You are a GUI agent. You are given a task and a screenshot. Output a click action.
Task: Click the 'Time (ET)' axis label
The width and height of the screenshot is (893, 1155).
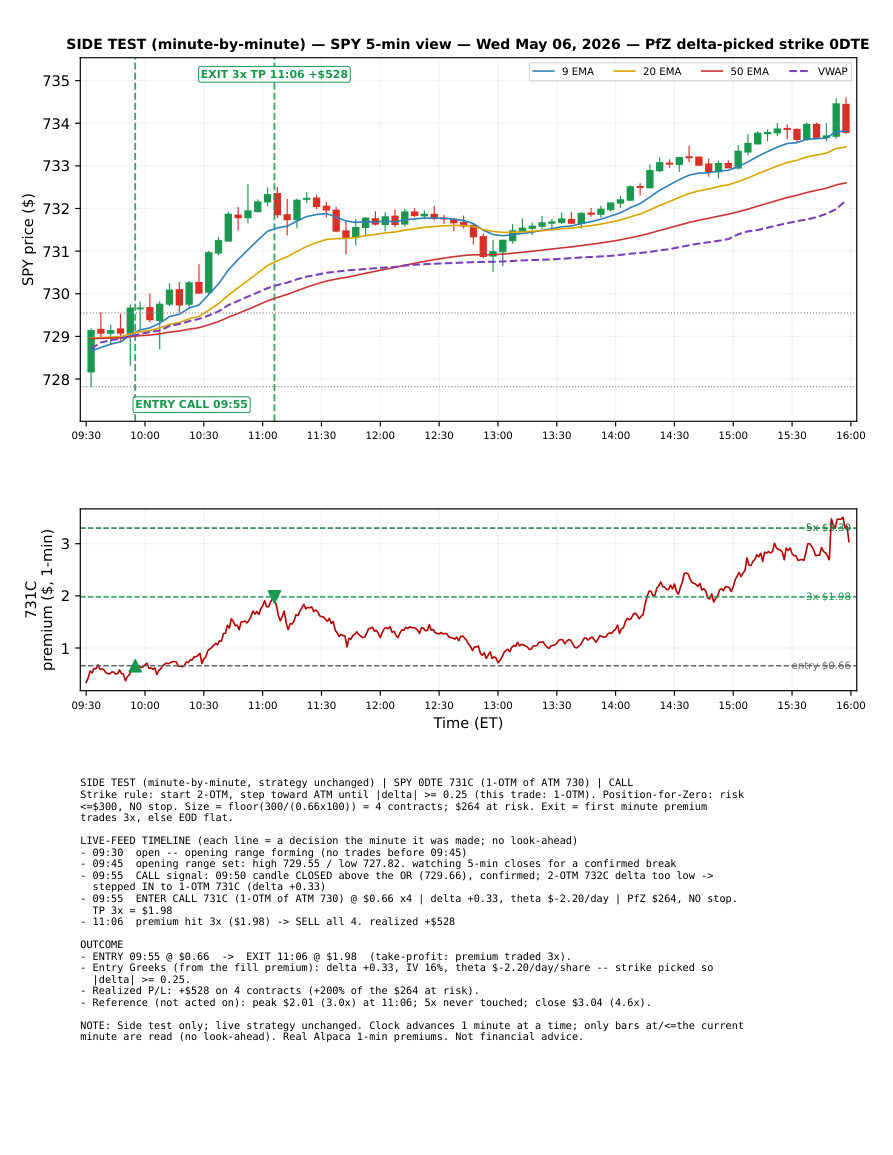tap(468, 723)
